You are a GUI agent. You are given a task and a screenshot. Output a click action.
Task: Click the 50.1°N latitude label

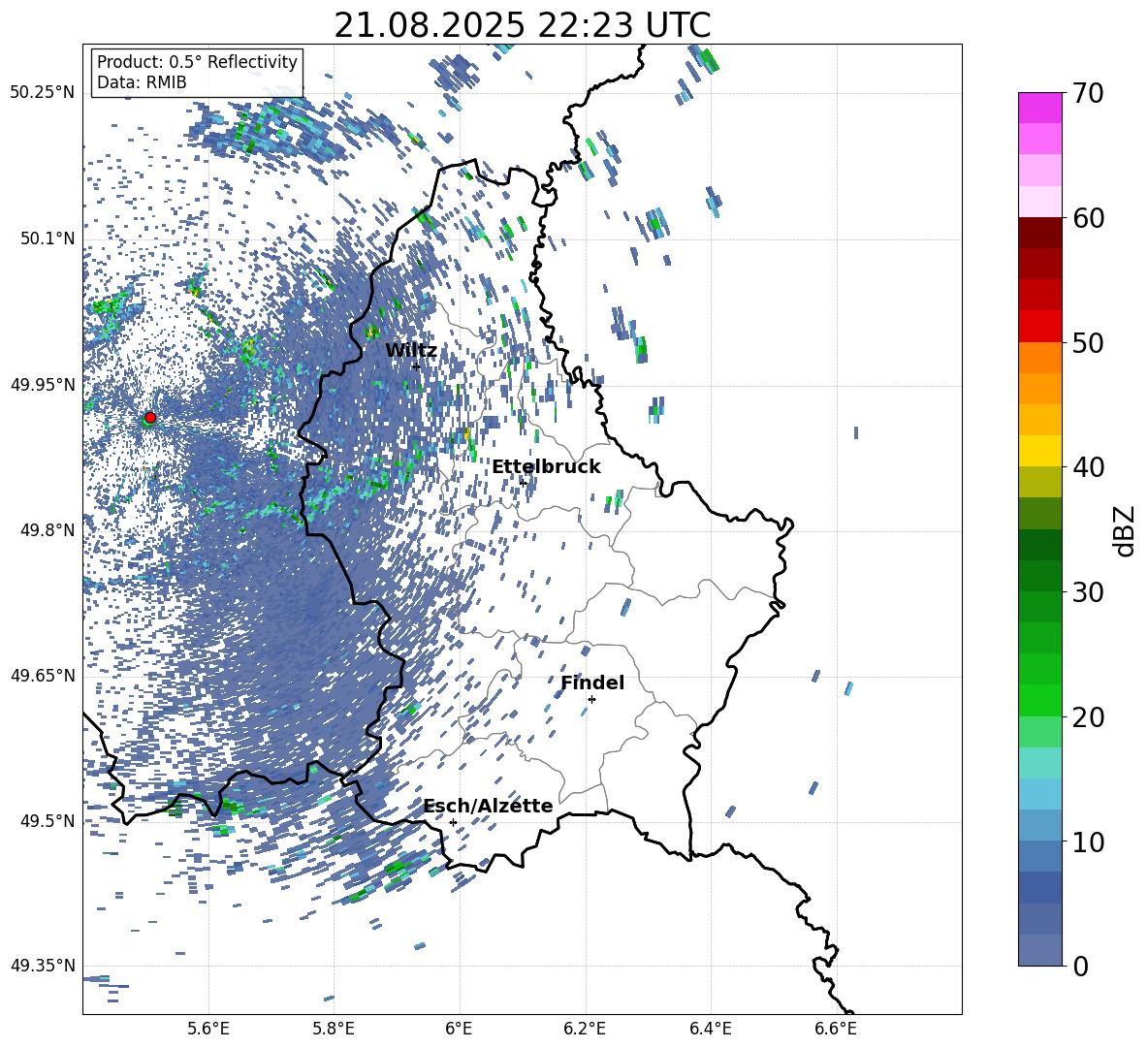coord(47,238)
